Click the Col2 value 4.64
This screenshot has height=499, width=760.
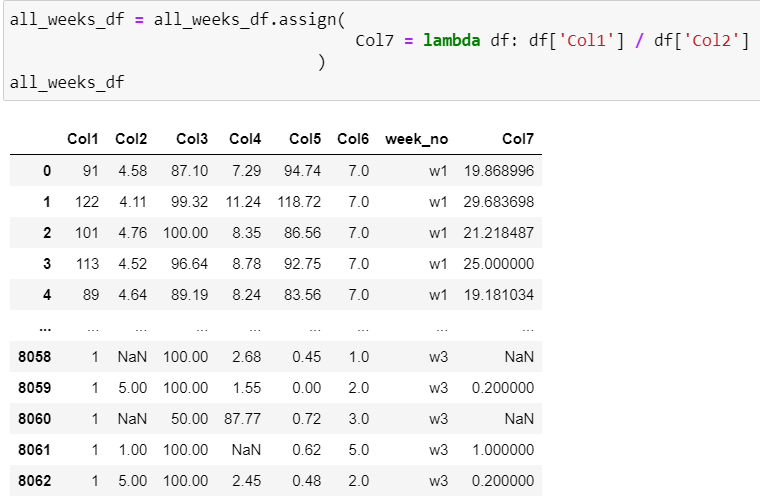[x=132, y=295]
